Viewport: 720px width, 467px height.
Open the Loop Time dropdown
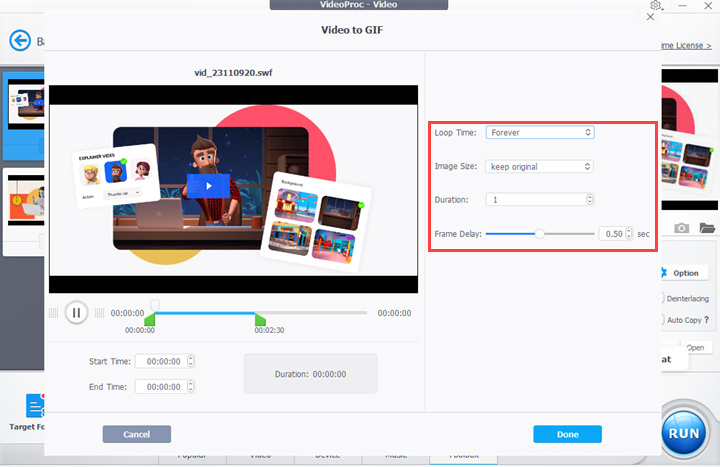540,132
